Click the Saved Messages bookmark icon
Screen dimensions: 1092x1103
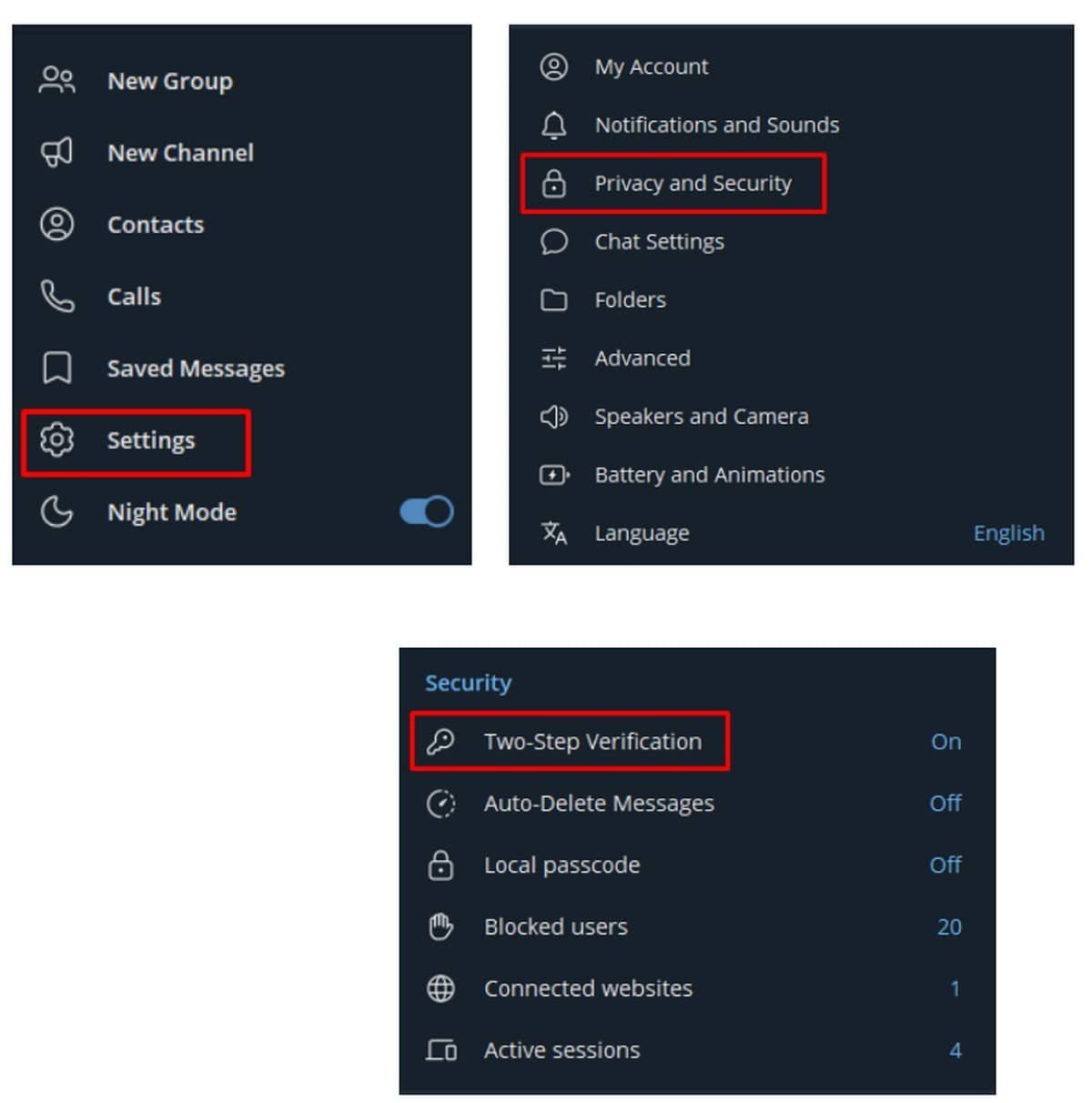tap(57, 368)
